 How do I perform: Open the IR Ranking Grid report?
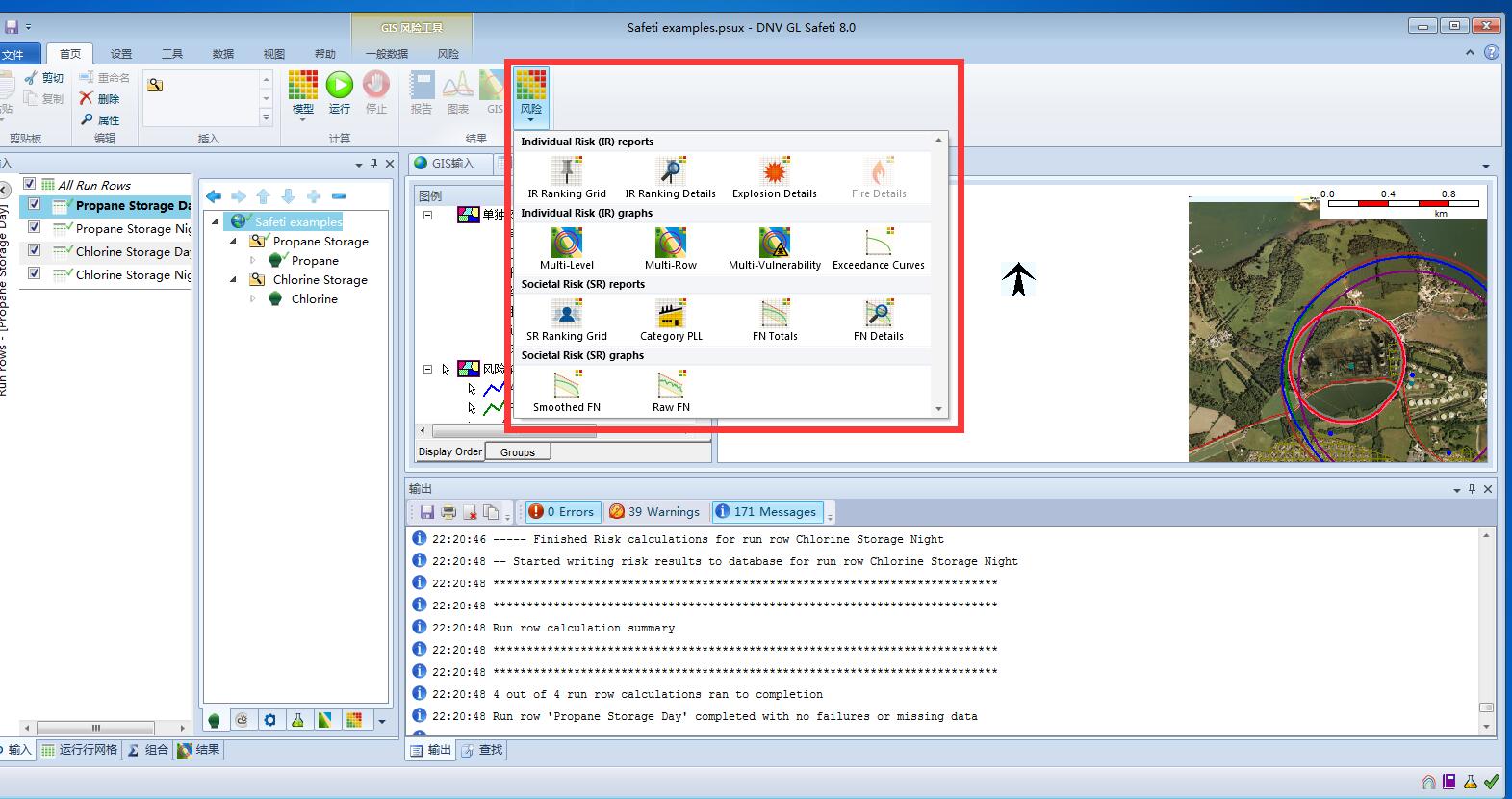point(567,178)
